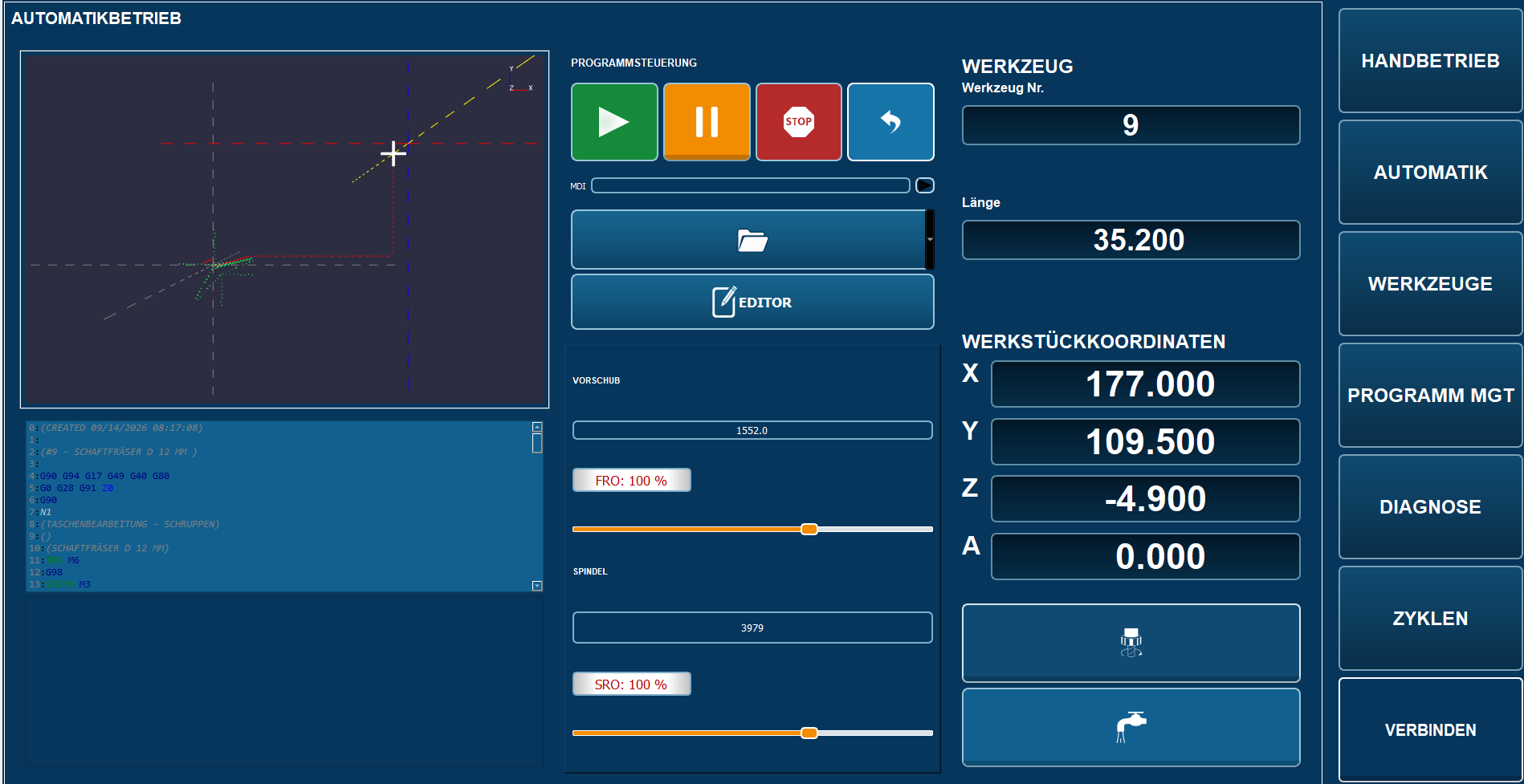Click the code list scroll-up arrow
The height and width of the screenshot is (784, 1524).
[537, 427]
